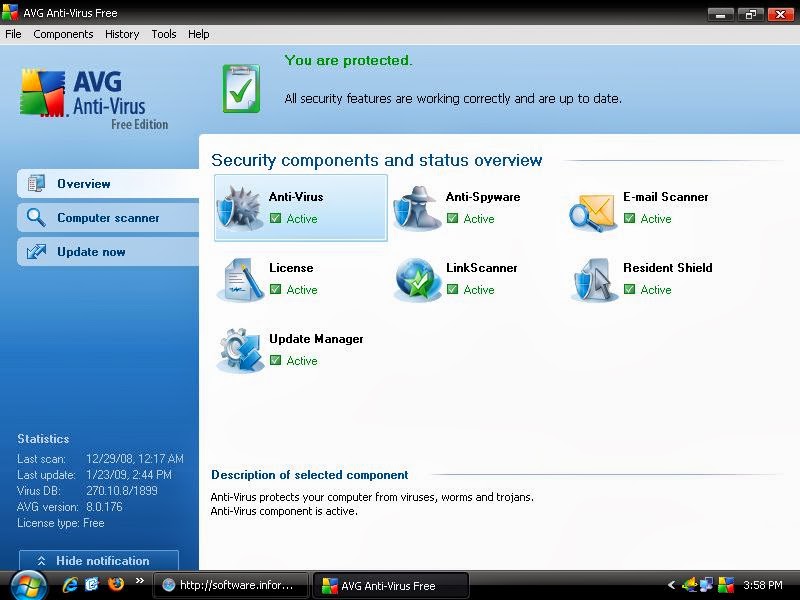Click the Update Manager name text
This screenshot has width=800, height=600.
coord(316,339)
